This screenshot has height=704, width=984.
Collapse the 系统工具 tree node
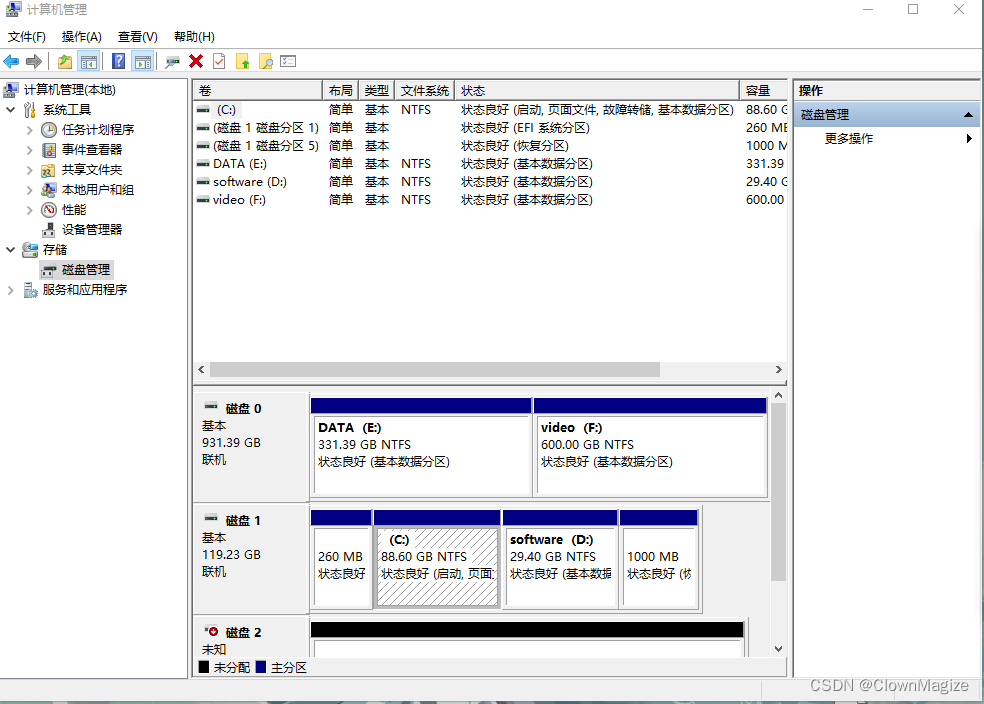pyautogui.click(x=11, y=110)
